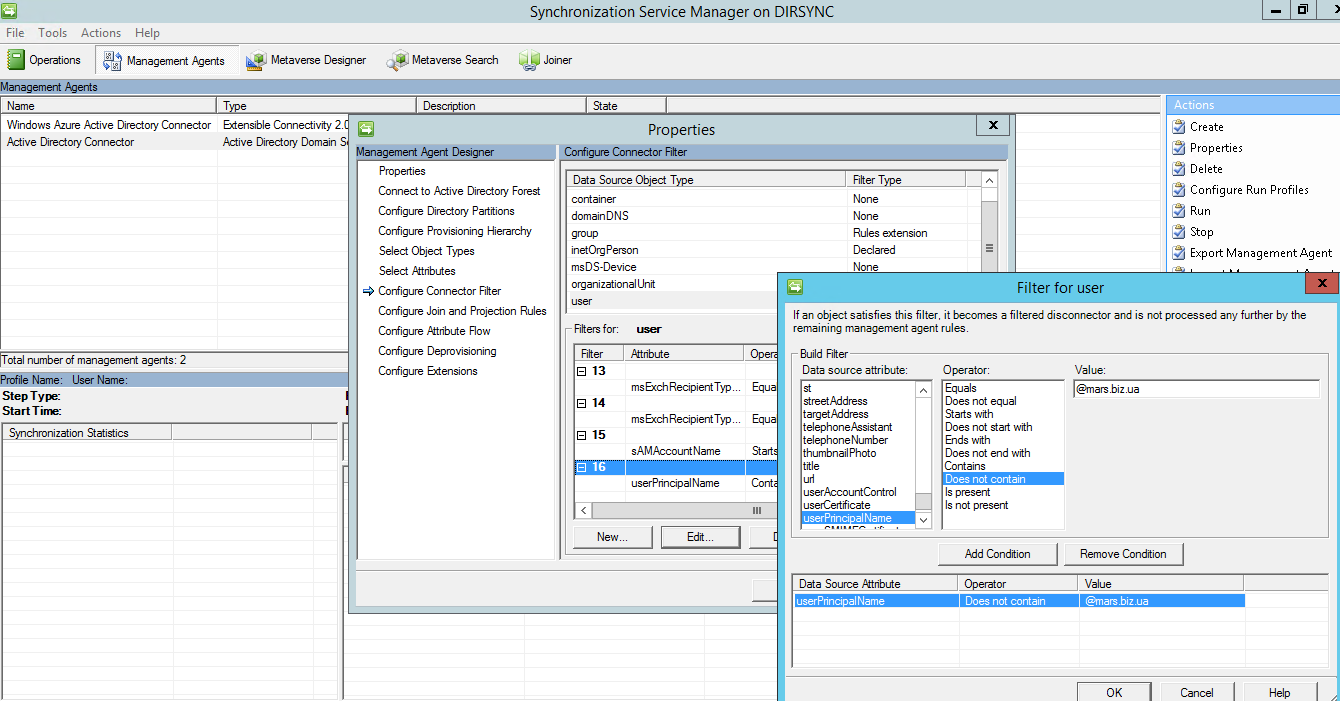The height and width of the screenshot is (701, 1340).
Task: Collapse filter group 15 in the filters list
Action: 582,435
